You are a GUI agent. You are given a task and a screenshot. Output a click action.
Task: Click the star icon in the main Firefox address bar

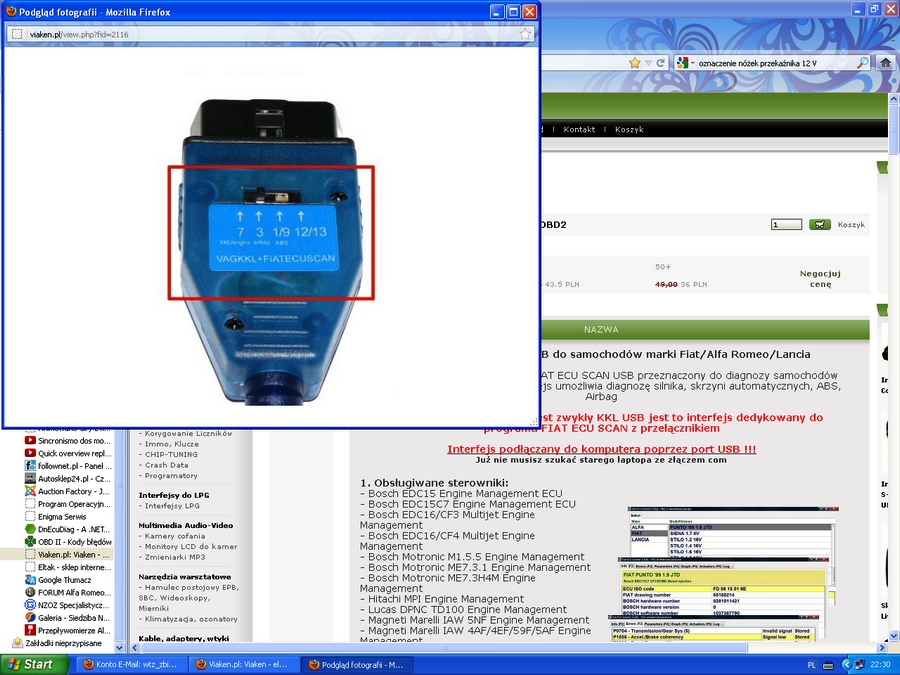pyautogui.click(x=634, y=63)
